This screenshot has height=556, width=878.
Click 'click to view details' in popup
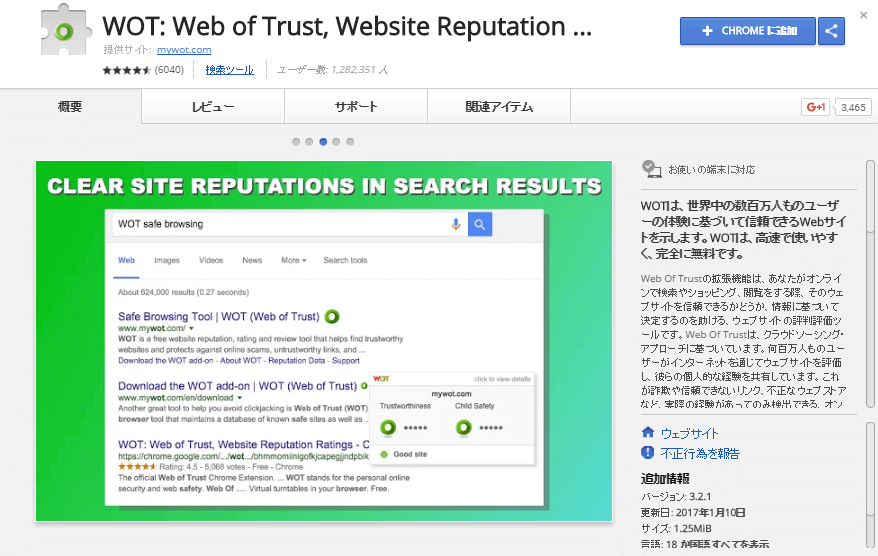pyautogui.click(x=502, y=379)
